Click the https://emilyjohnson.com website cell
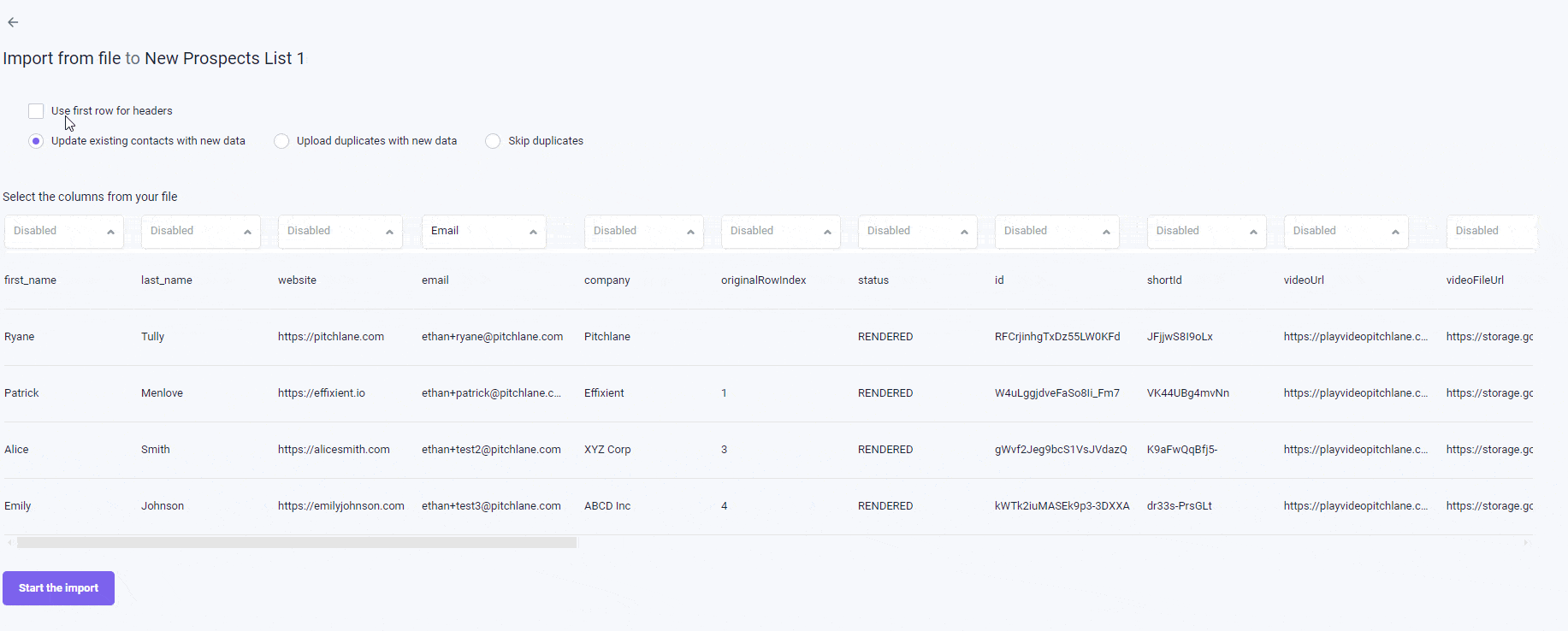 click(341, 506)
